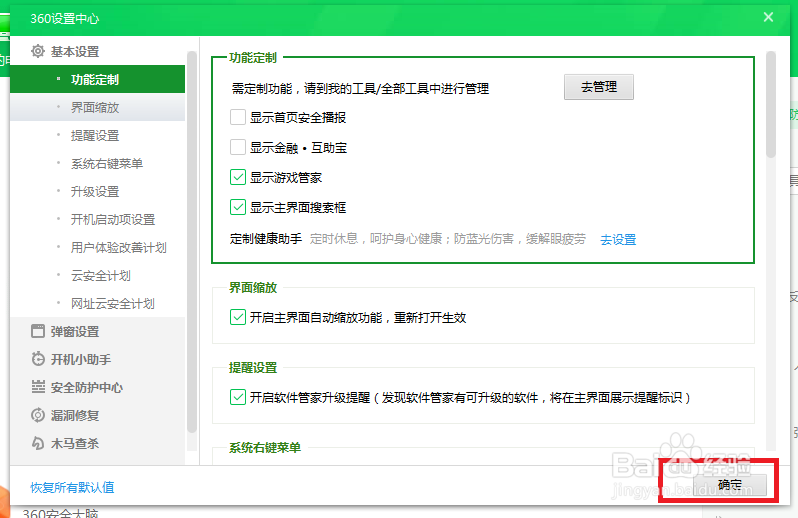This screenshot has width=798, height=518.
Task: Click the 去设置 link for 健康助手
Action: coord(618,239)
